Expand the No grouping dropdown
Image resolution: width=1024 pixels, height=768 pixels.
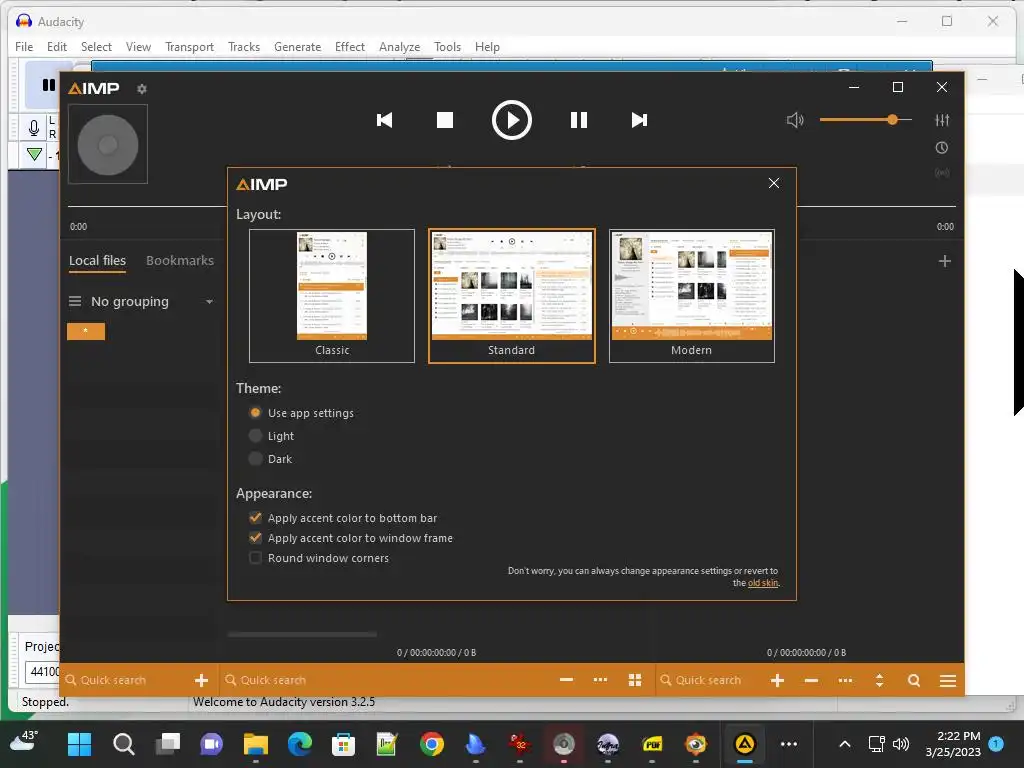(x=209, y=302)
